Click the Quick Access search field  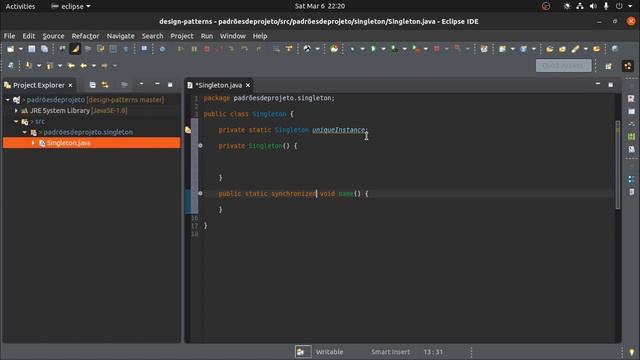(563, 65)
